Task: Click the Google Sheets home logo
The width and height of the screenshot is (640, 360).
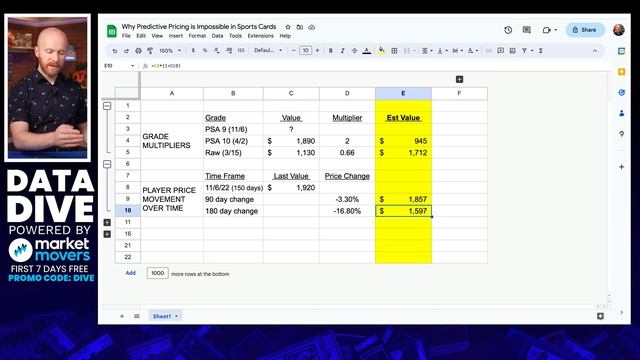Action: coord(111,31)
